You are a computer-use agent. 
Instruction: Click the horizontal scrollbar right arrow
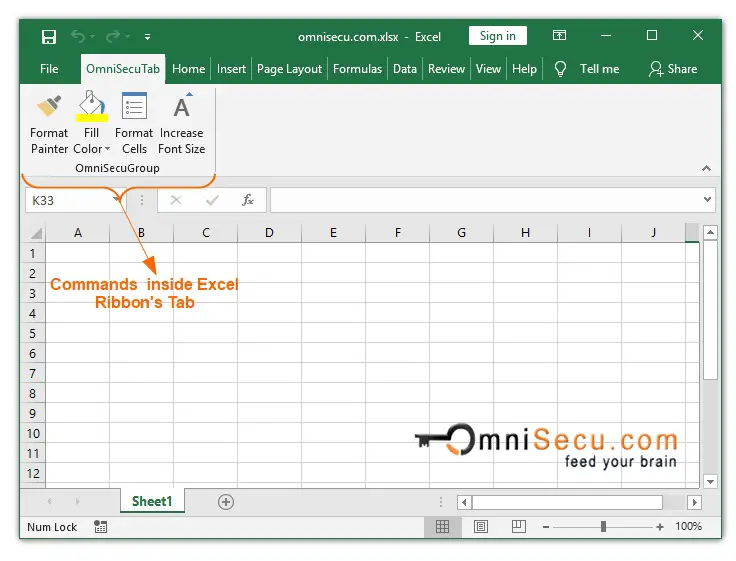(x=694, y=502)
